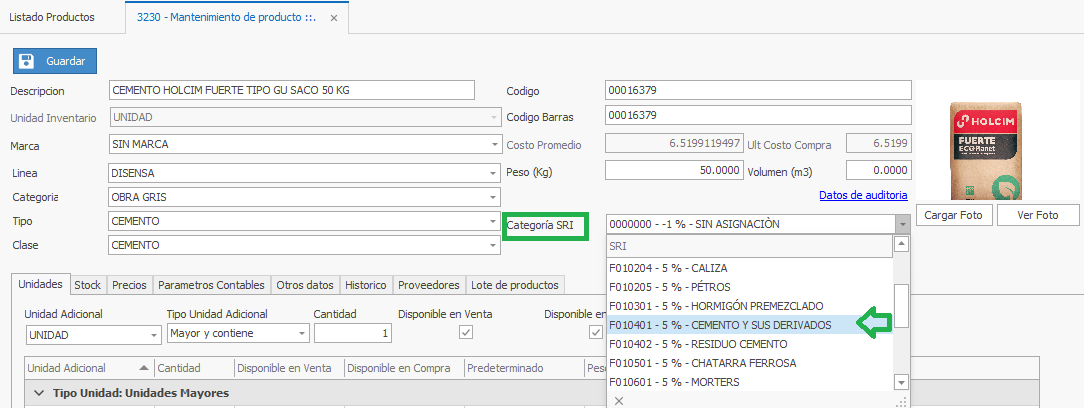Screen dimensions: 1084x408
Task: Open the Proveedores tab
Action: pos(429,285)
